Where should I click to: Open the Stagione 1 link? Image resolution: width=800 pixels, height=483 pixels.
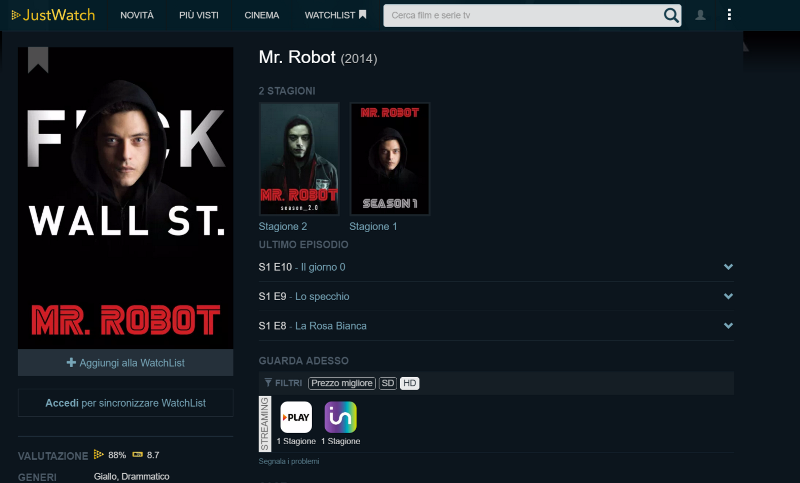(373, 226)
